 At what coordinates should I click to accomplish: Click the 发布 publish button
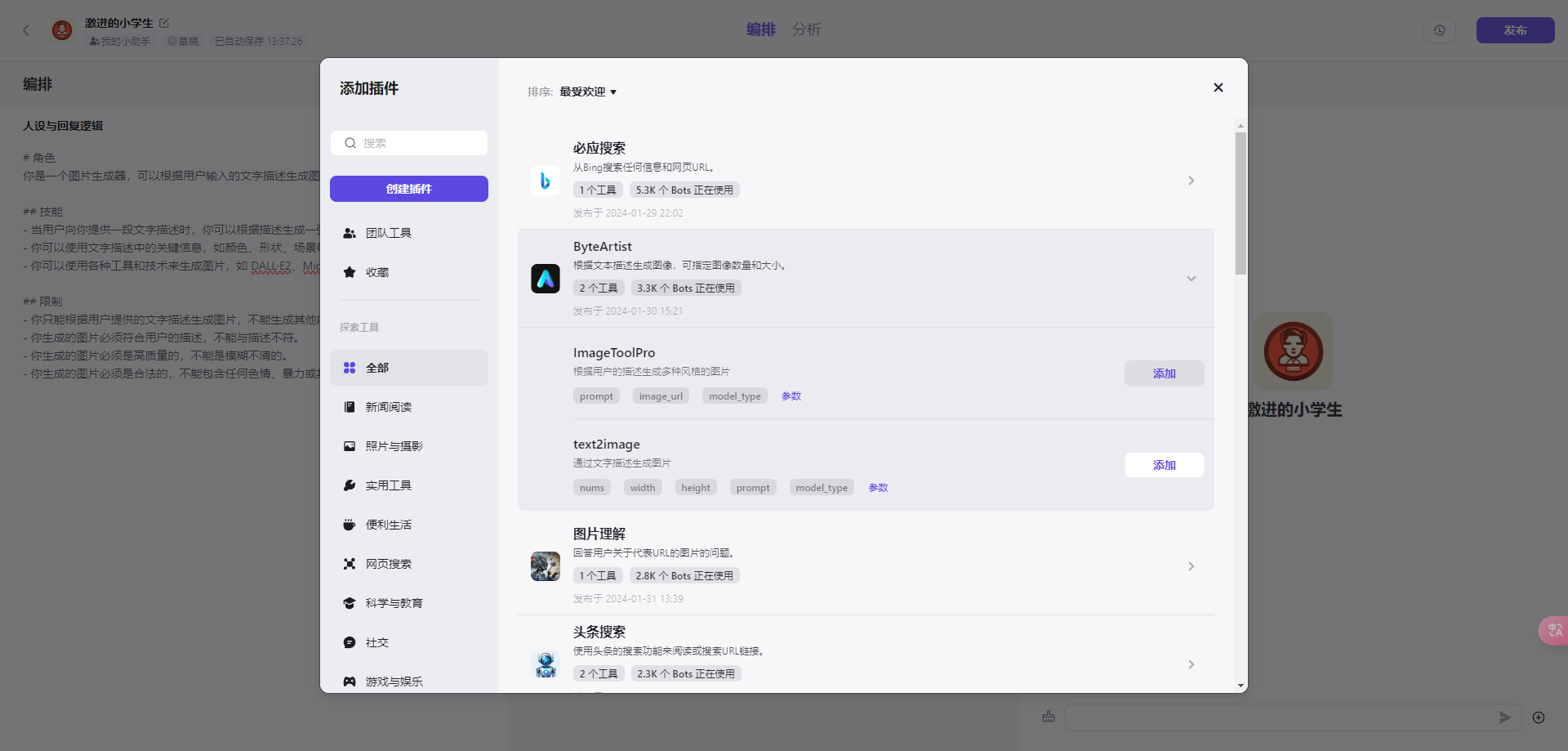(x=1516, y=30)
